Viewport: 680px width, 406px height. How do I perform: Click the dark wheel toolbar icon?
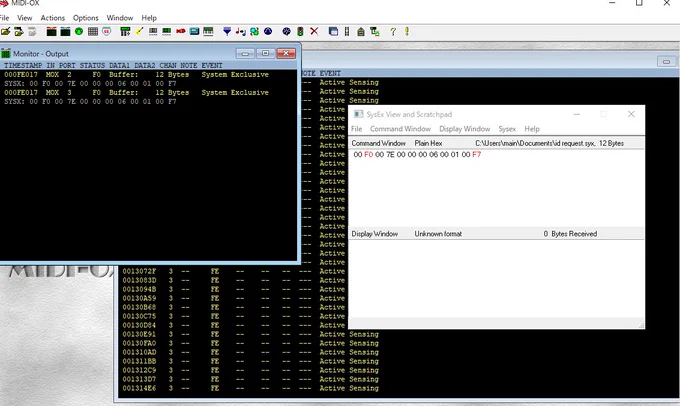286,31
